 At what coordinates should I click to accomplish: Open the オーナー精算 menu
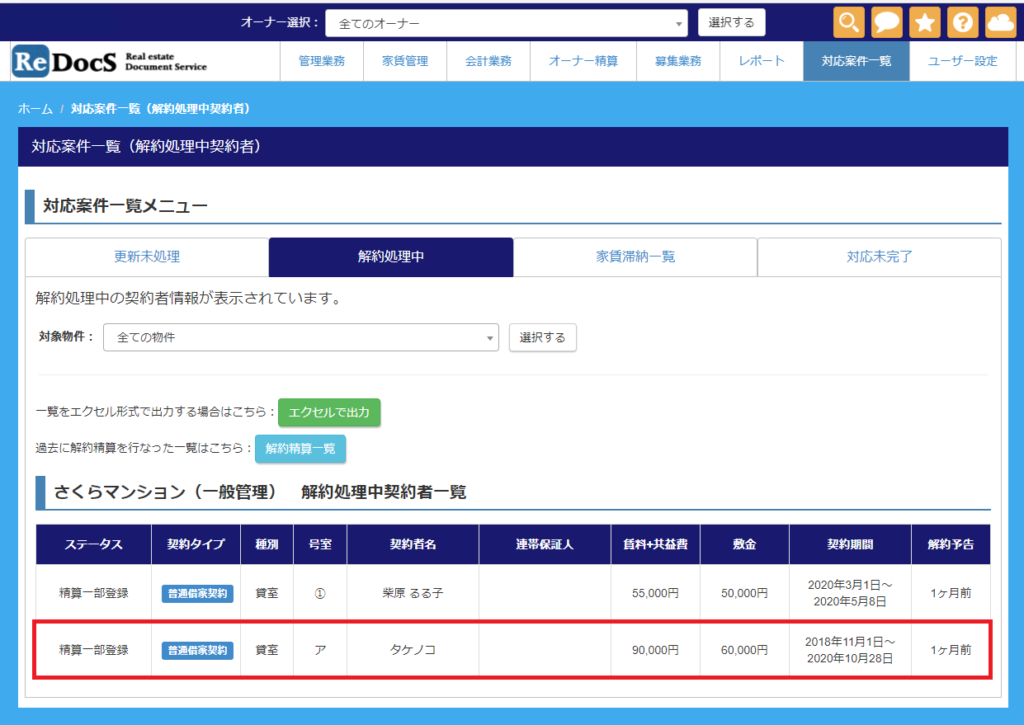(x=583, y=61)
